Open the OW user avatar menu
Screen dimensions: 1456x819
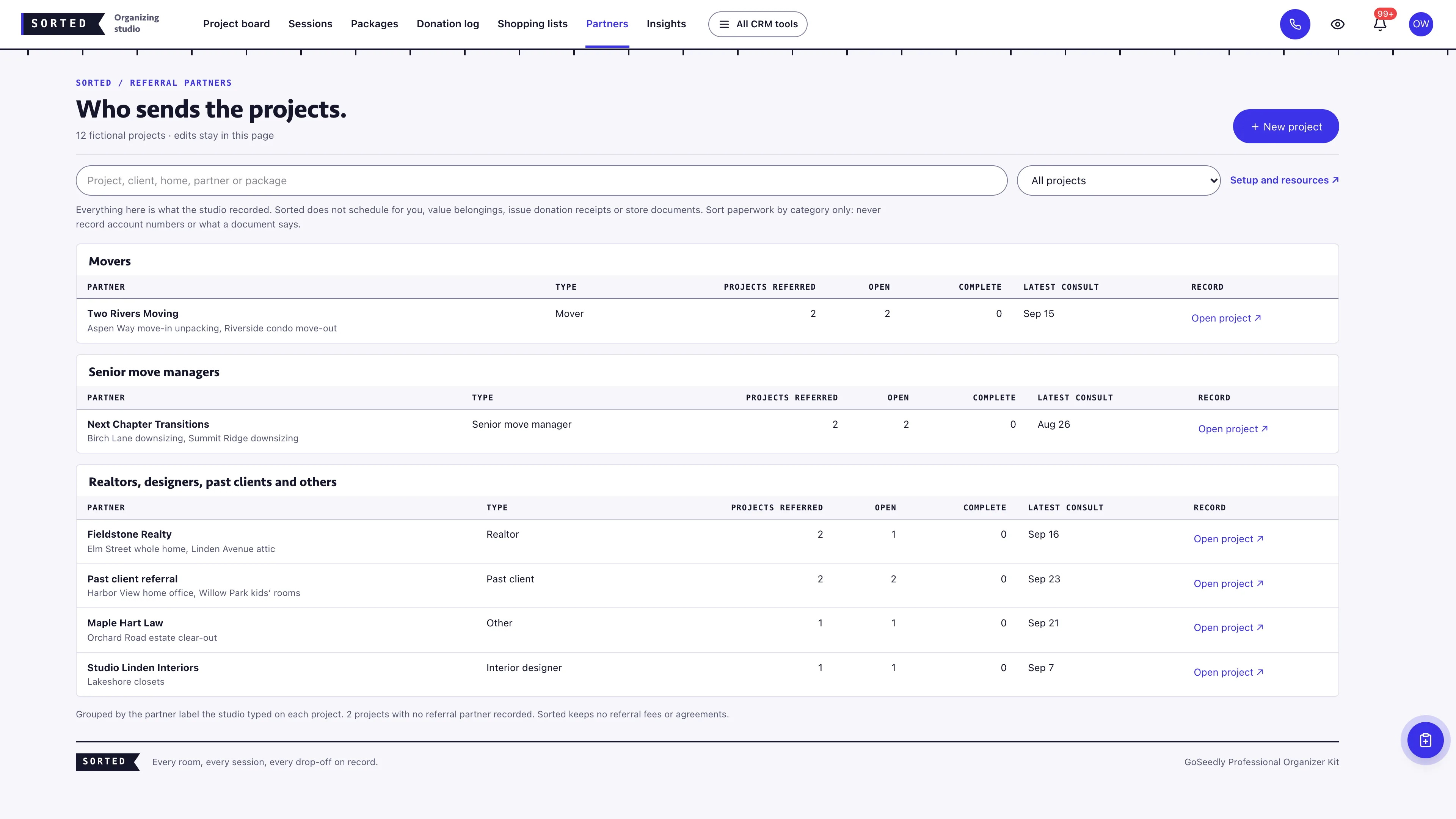pos(1420,24)
